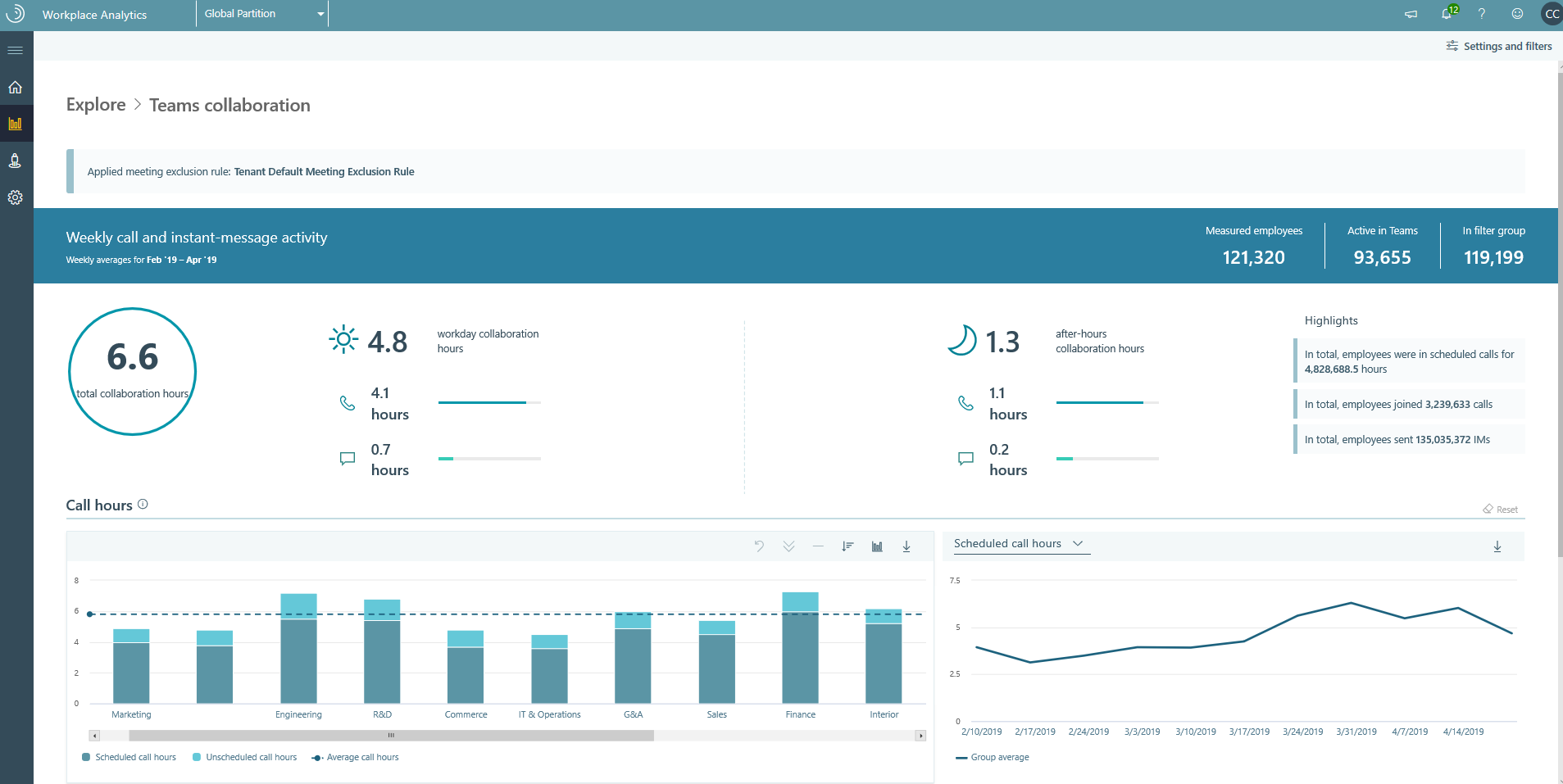The width and height of the screenshot is (1563, 784).
Task: Click Teams collaboration breadcrumb
Action: pos(229,105)
